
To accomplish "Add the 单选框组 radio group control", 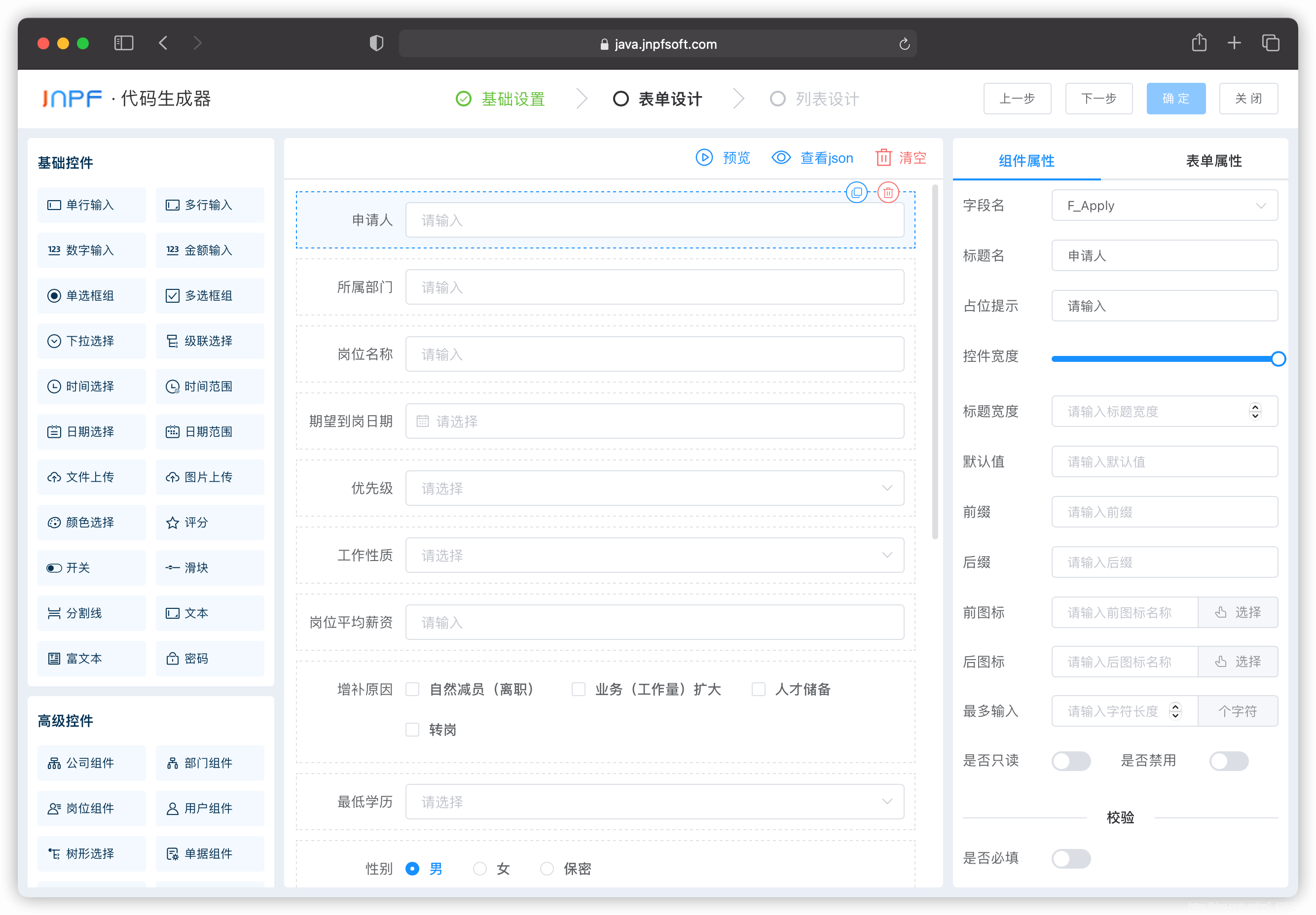I will pos(92,296).
